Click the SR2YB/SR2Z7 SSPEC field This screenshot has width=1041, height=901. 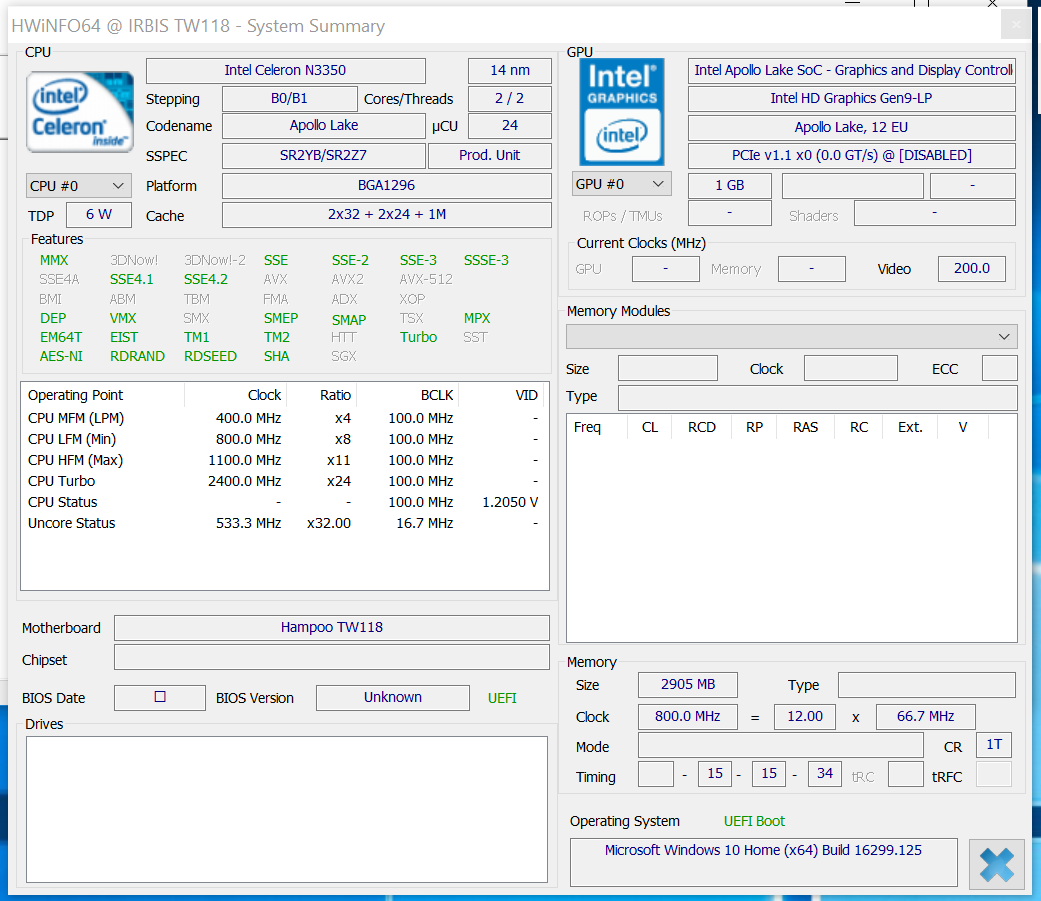324,155
